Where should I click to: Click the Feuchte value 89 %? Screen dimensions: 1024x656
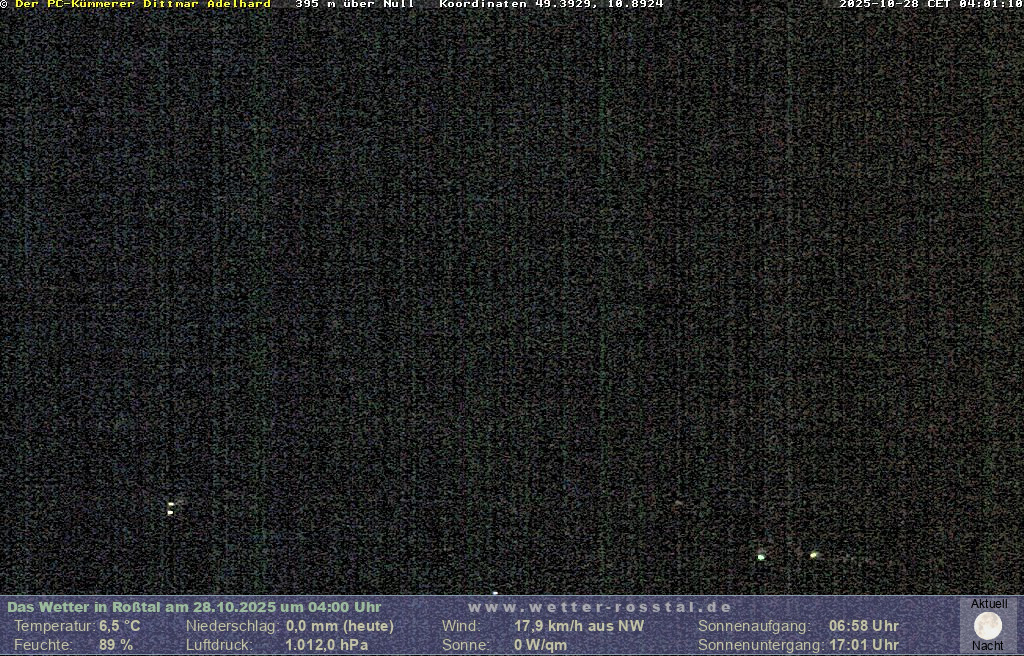(x=116, y=645)
